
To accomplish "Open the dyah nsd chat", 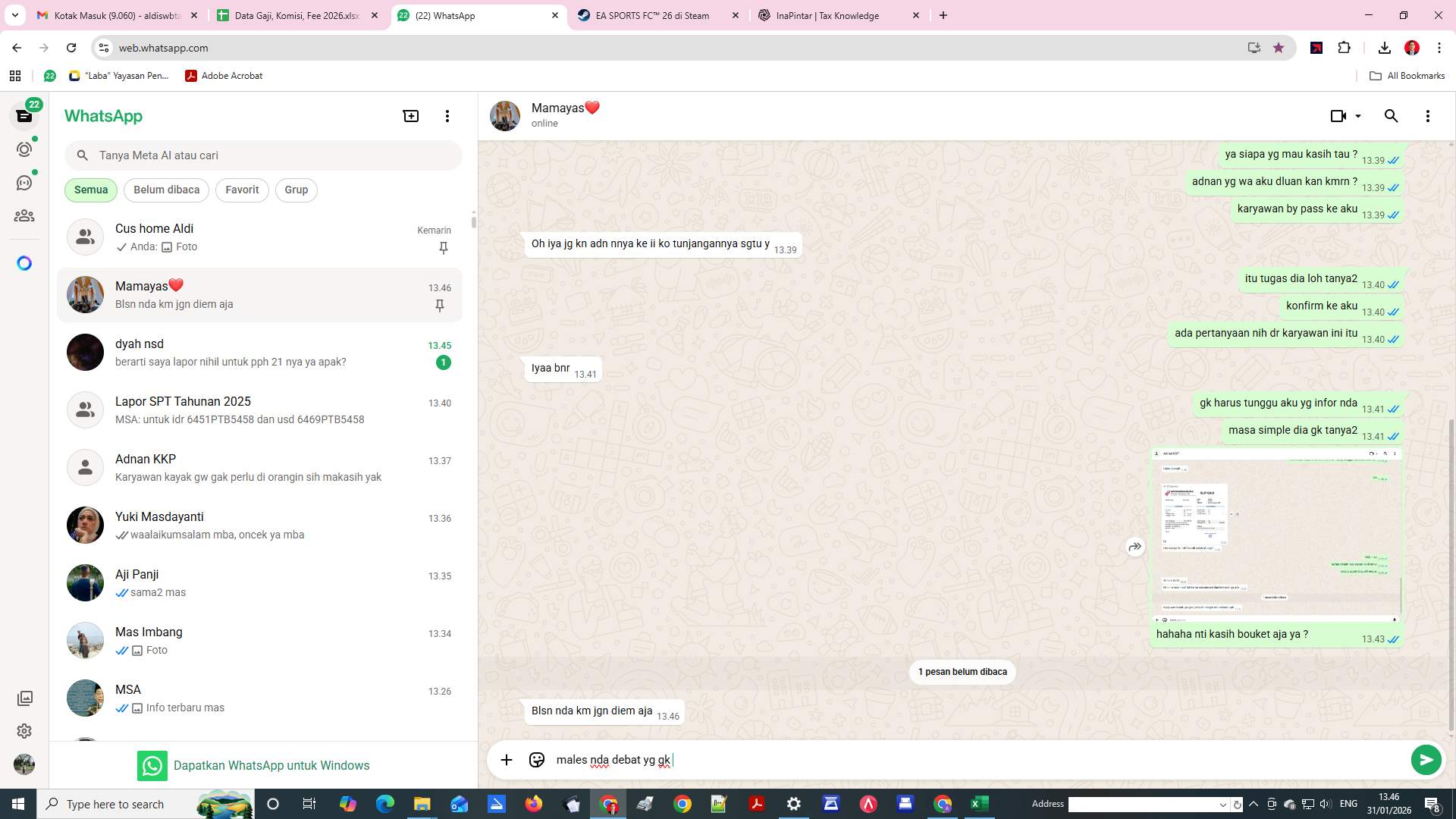I will pos(259,353).
